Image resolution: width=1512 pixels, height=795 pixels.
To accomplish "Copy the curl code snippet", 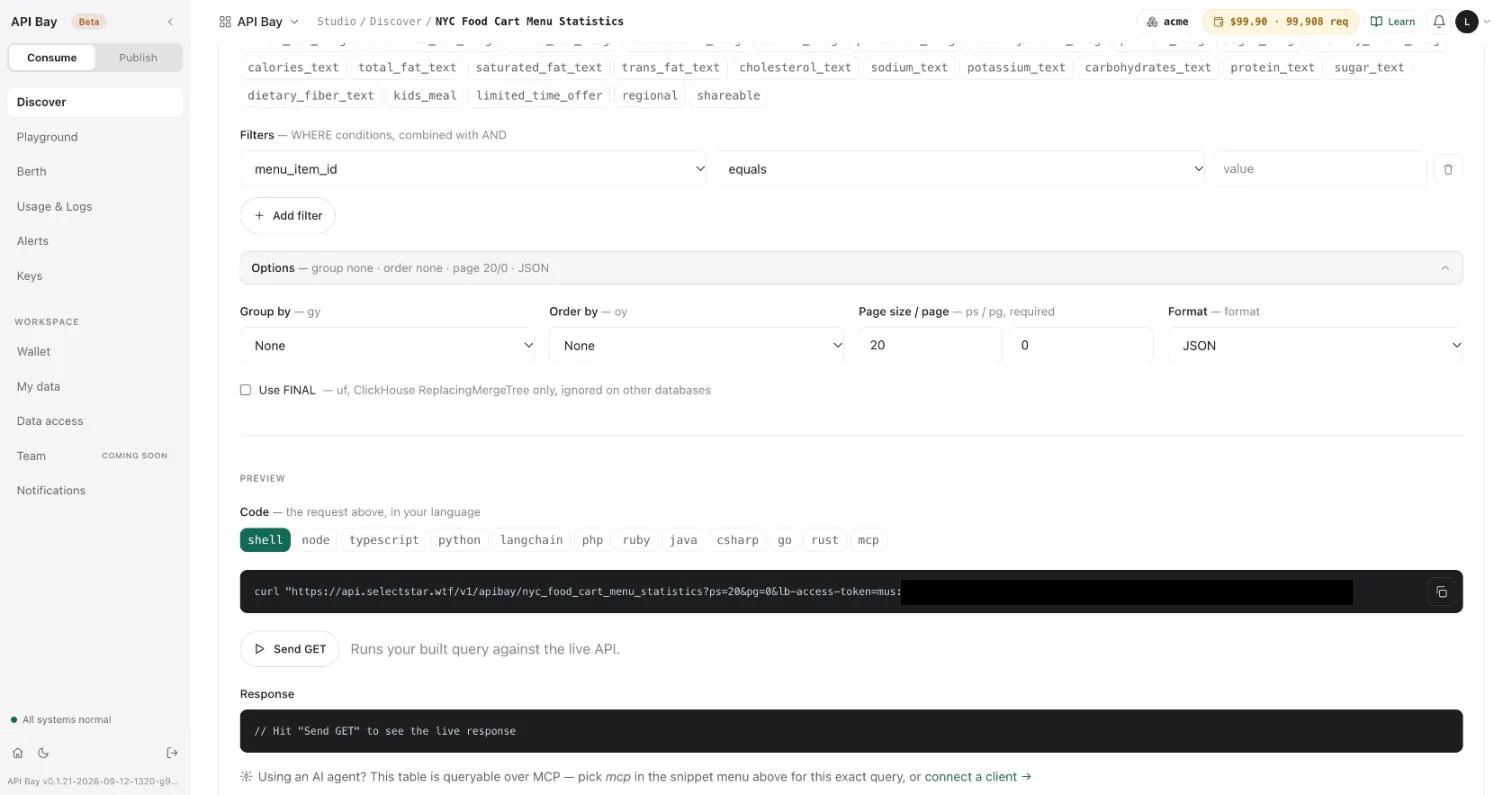I will [1441, 592].
